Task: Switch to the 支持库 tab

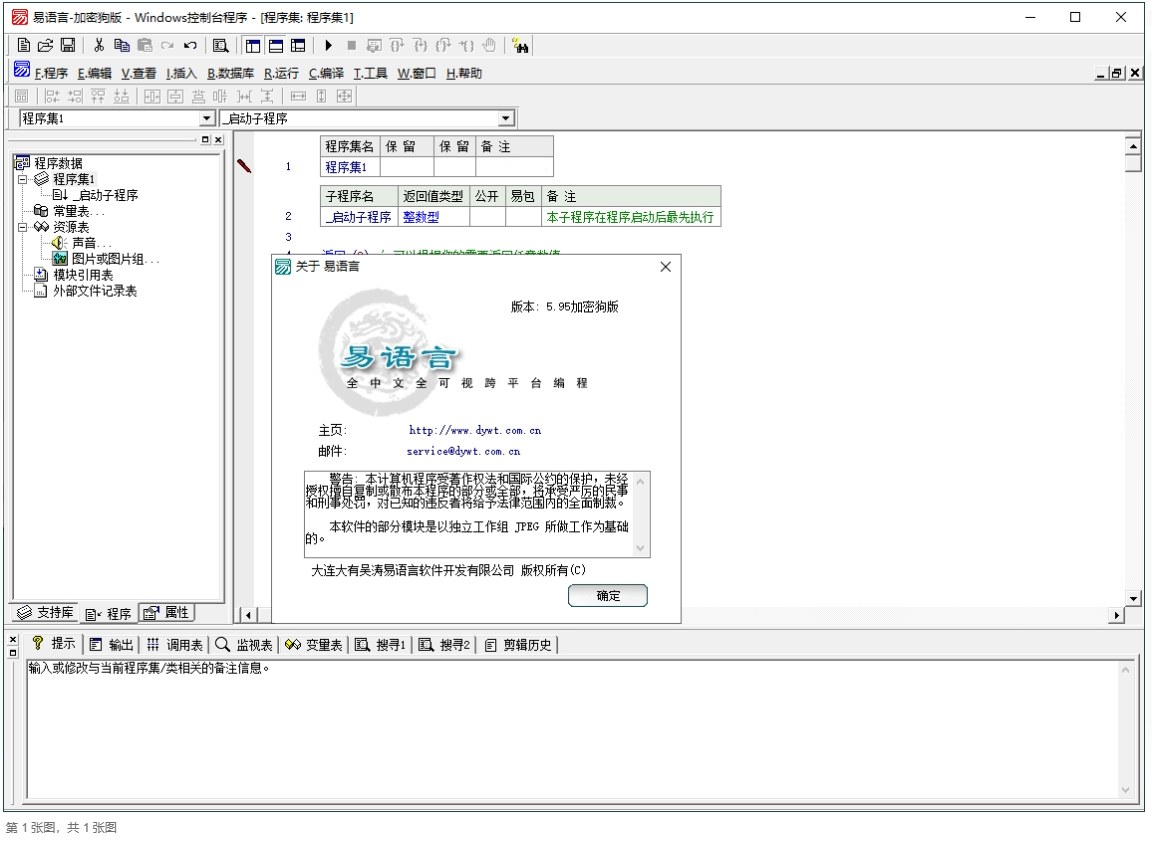Action: coord(46,613)
